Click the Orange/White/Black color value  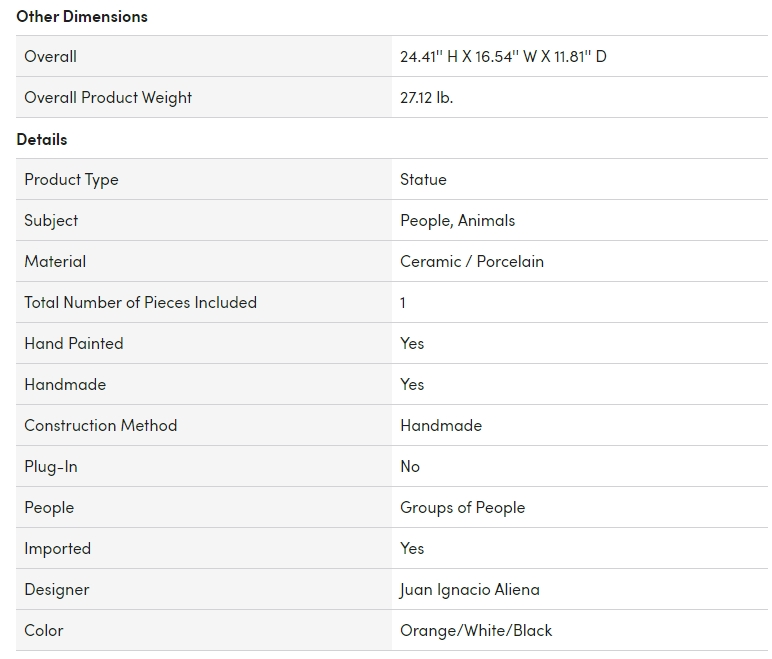[x=476, y=631]
